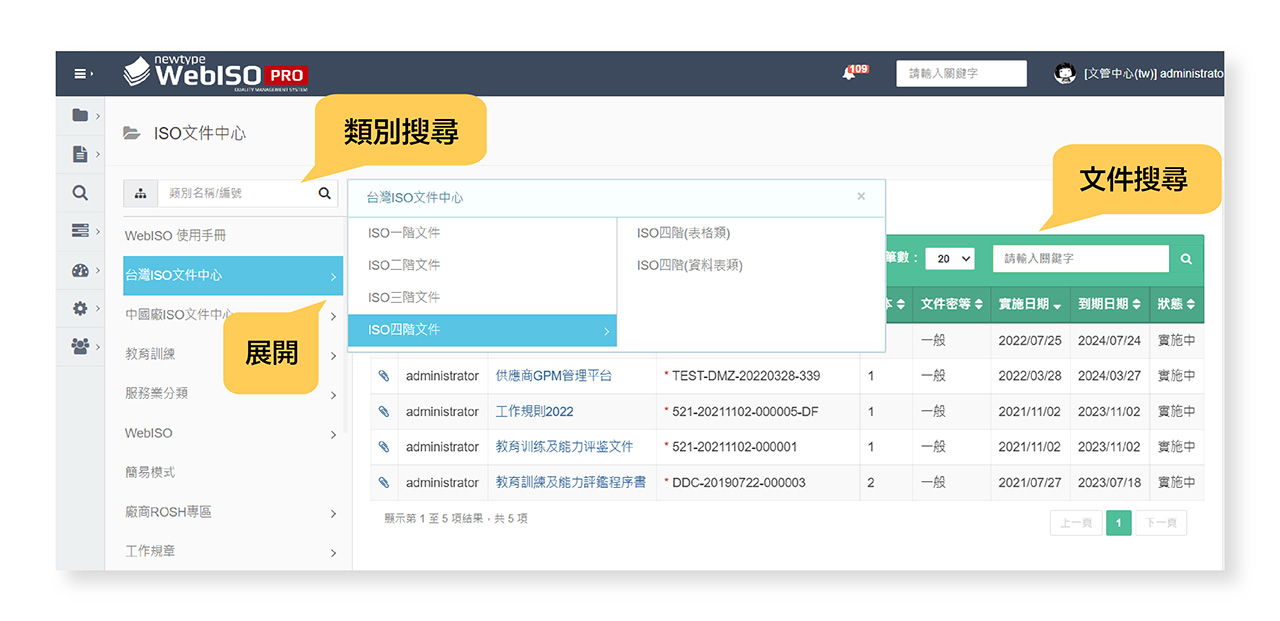Open the settings gear in left sidebar
1280x621 pixels.
tap(80, 309)
